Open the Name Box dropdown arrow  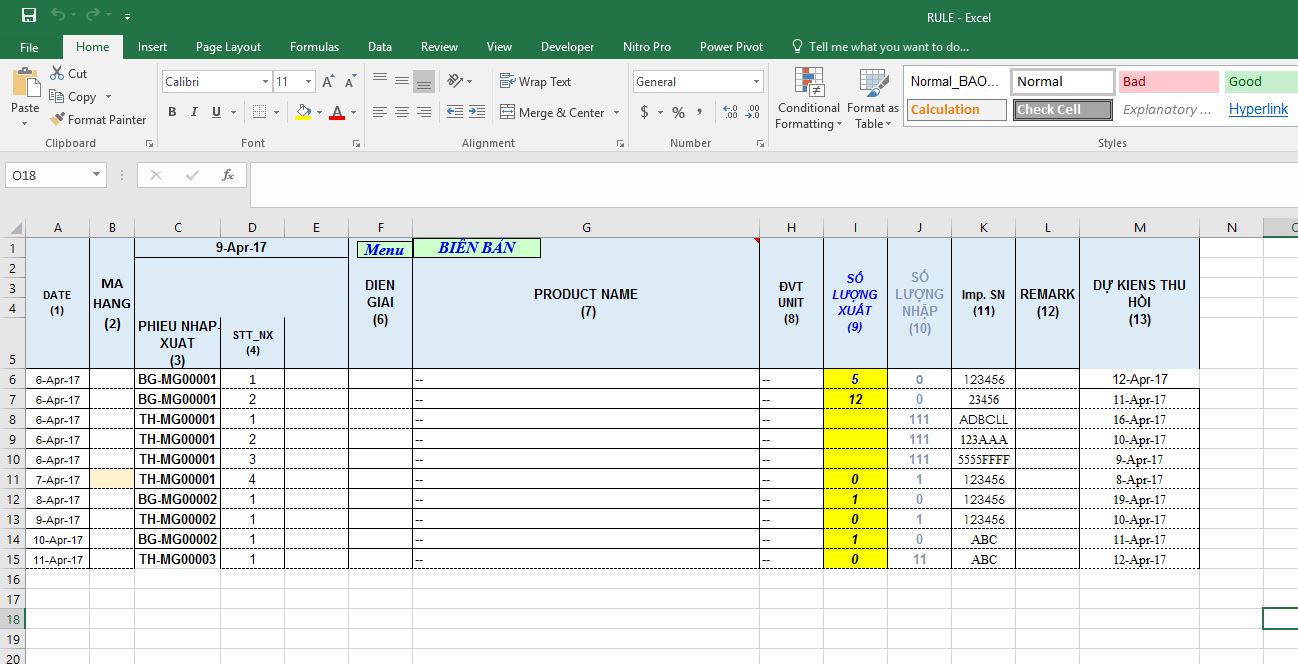[x=97, y=175]
